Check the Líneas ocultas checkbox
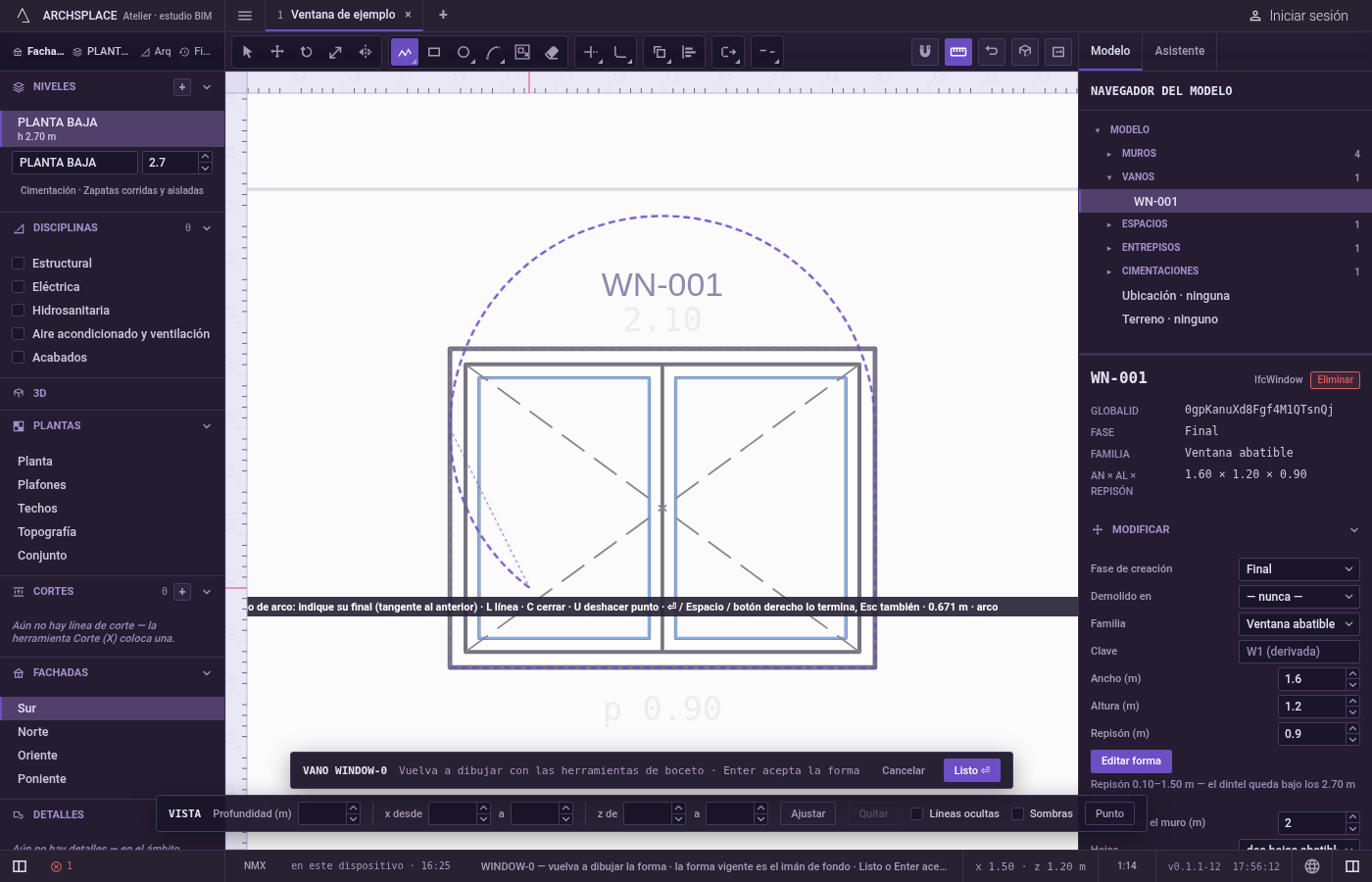Screen dimensions: 1372x882 (917, 813)
